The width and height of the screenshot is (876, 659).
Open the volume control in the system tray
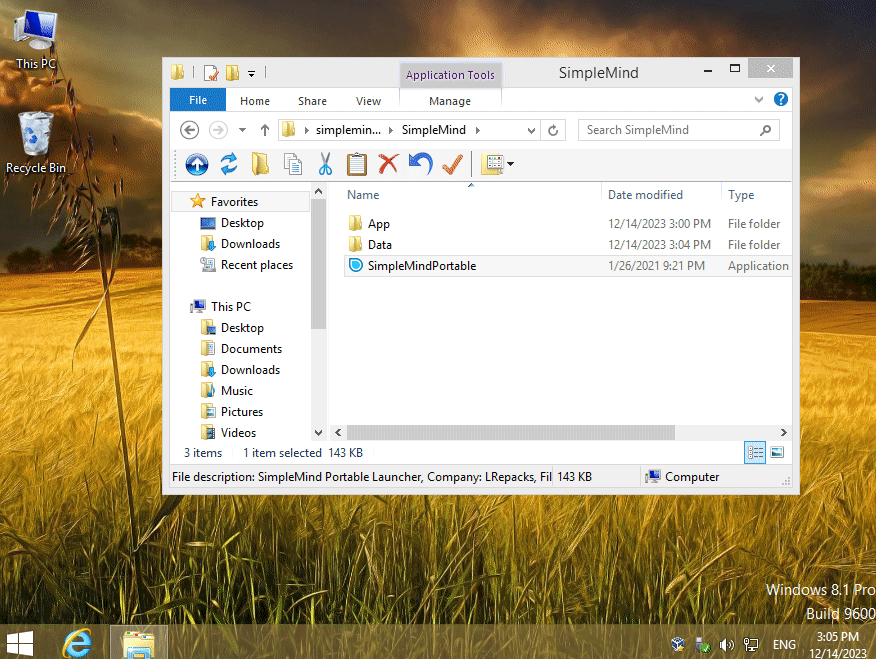click(x=726, y=645)
